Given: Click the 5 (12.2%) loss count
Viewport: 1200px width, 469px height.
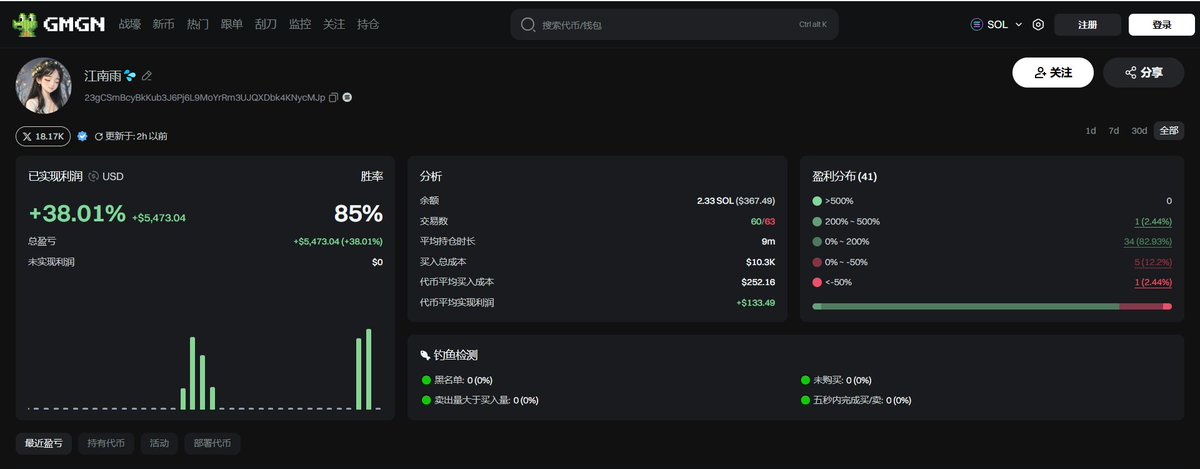Looking at the screenshot, I should 1153,262.
